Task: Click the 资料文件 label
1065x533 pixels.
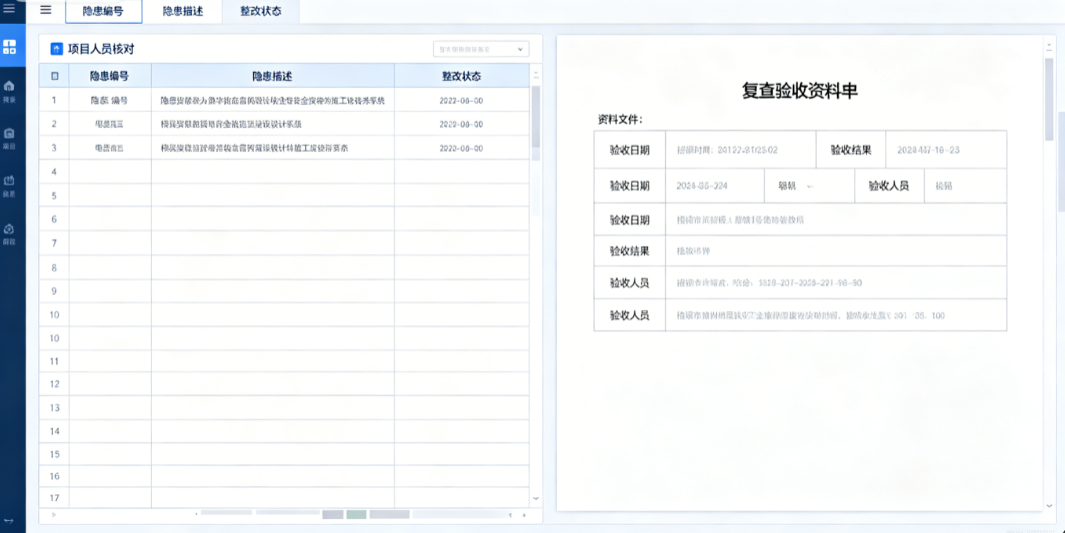Action: [620, 120]
